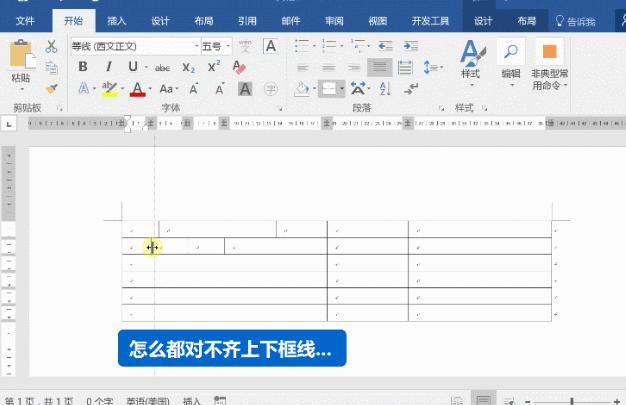Apply red font color
The image size is (626, 405).
coord(137,89)
